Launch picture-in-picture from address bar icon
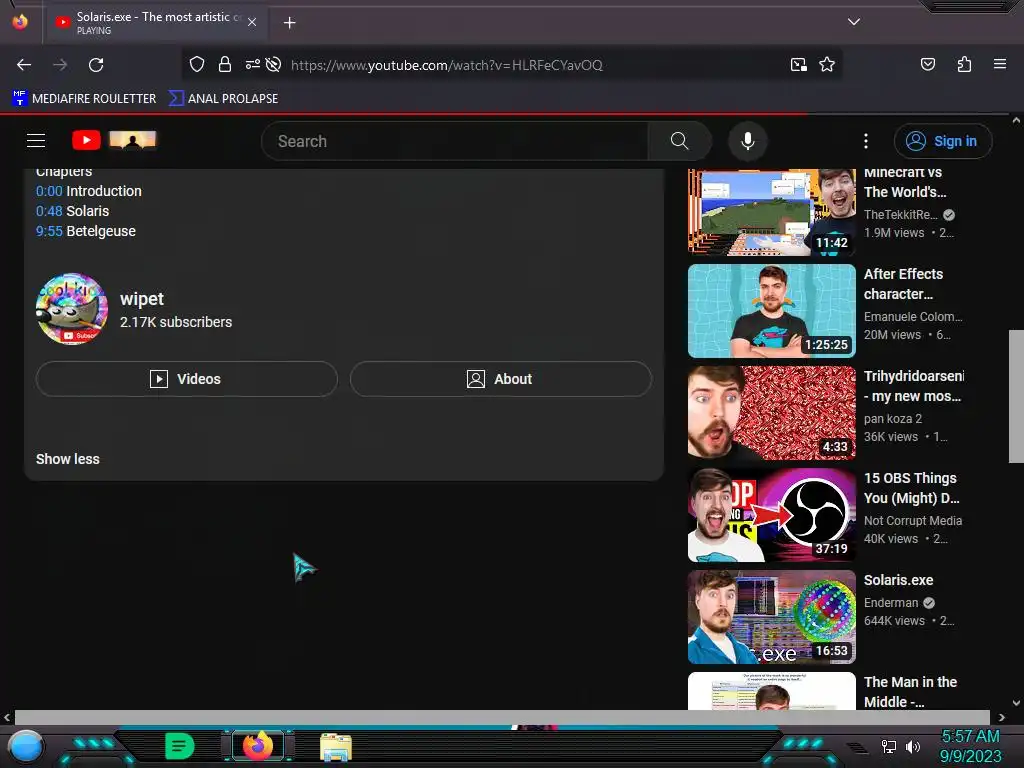This screenshot has height=768, width=1024. (x=798, y=65)
